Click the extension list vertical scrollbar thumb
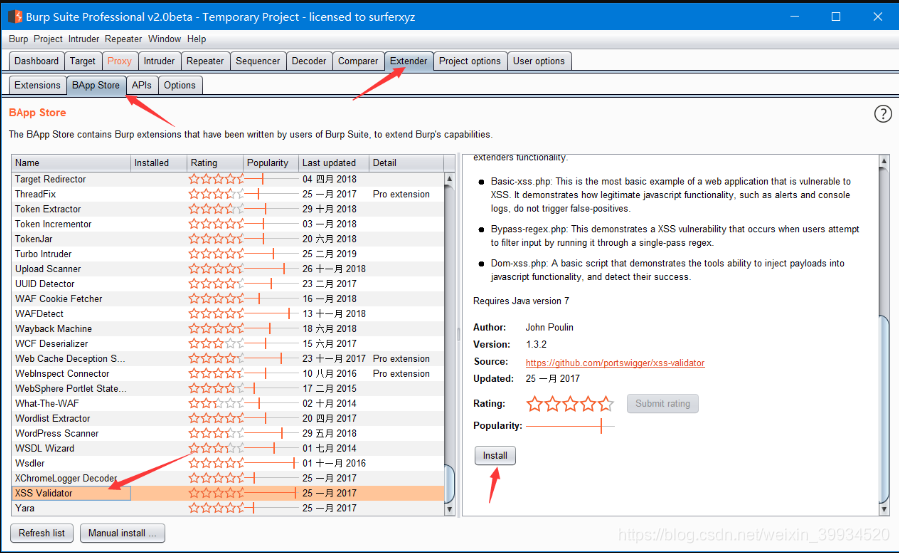 450,483
